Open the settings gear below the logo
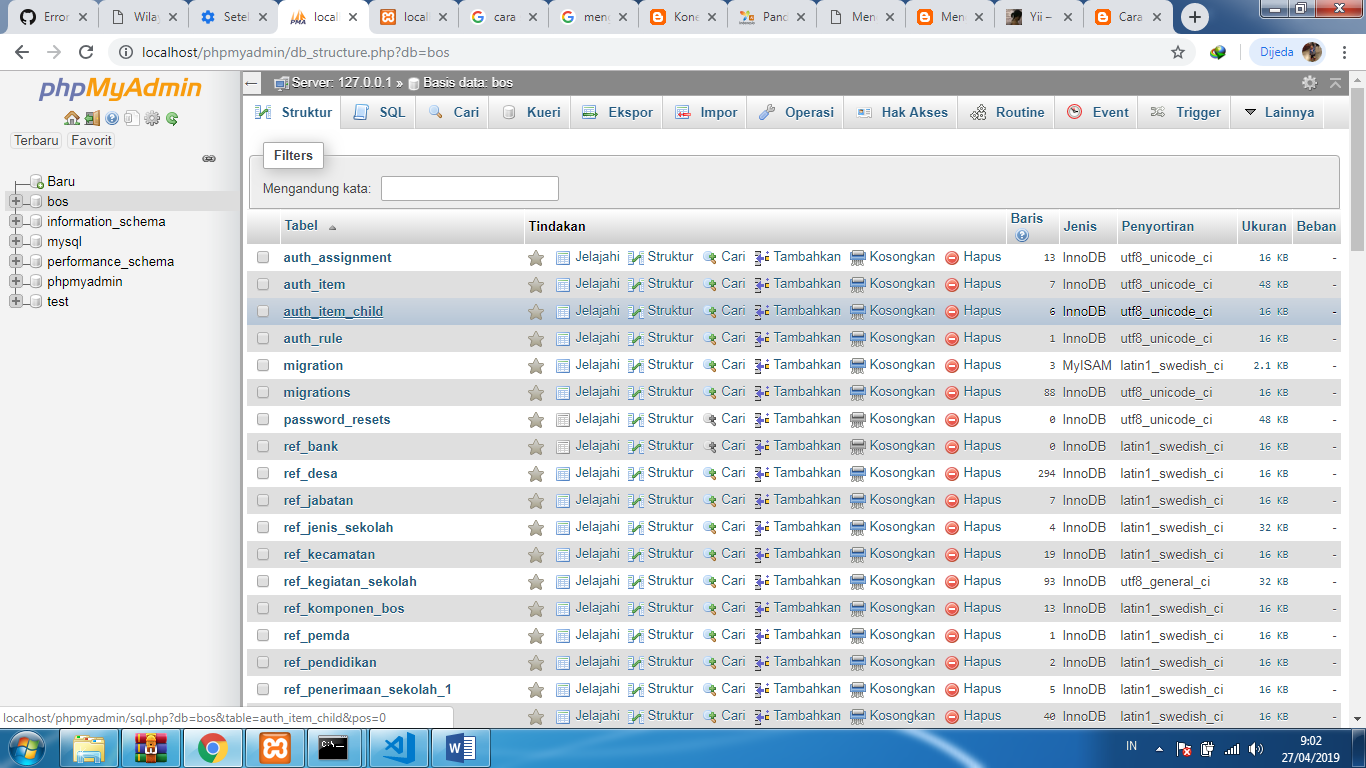 tap(151, 118)
